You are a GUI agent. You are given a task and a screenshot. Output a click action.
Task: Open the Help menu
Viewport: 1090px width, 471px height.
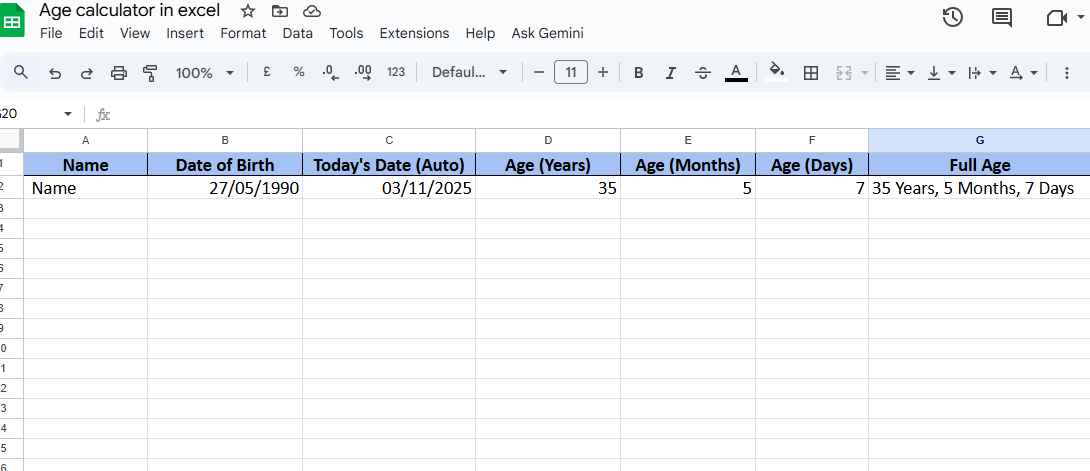pos(480,33)
